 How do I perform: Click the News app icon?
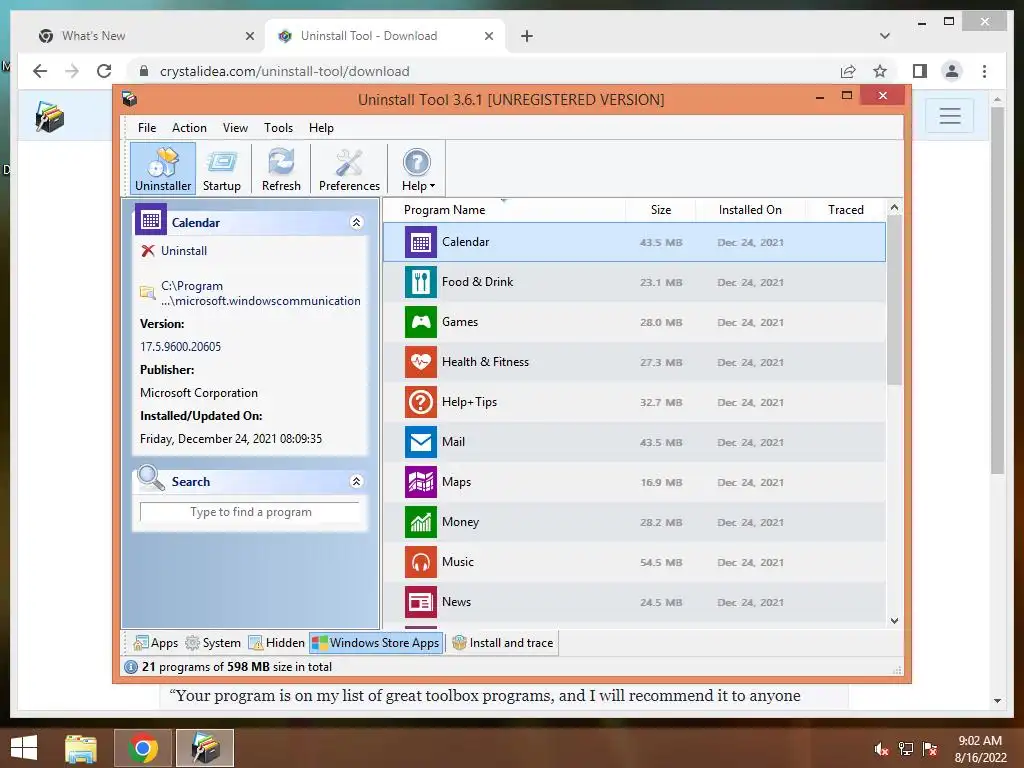[x=421, y=602]
